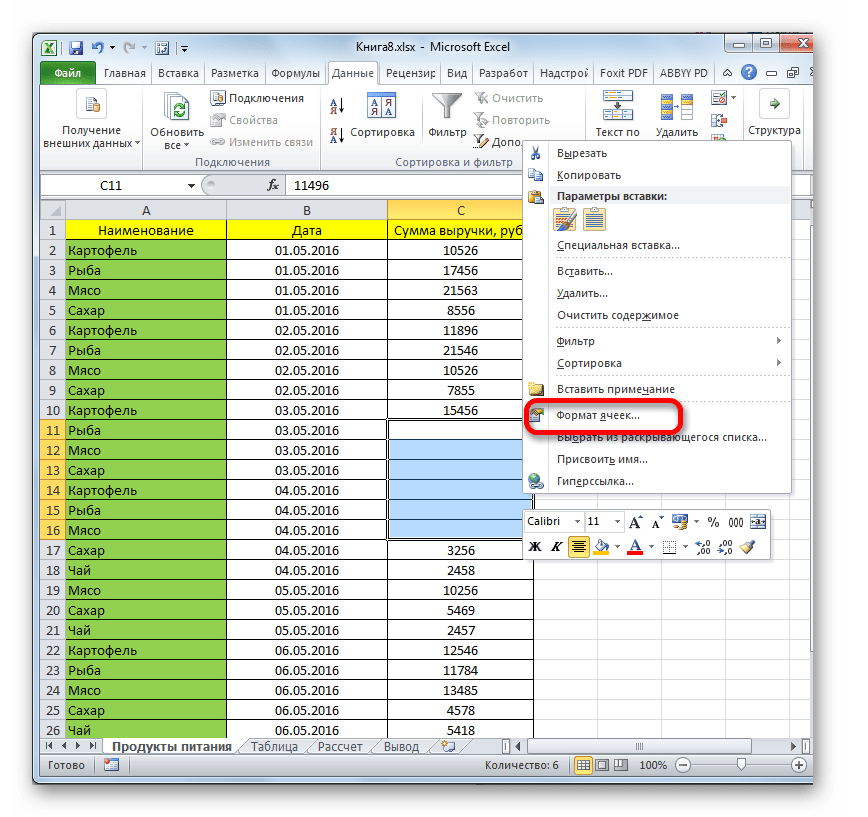This screenshot has height=817, width=868.
Task: Expand the Name Box dropdown arrow
Action: [x=192, y=186]
